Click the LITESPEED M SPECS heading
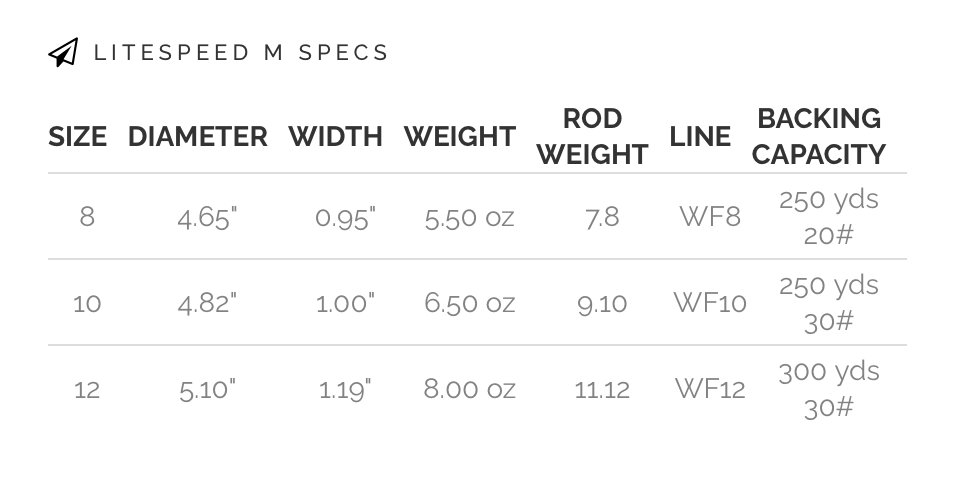Viewport: 960px width, 500px height. tap(241, 53)
